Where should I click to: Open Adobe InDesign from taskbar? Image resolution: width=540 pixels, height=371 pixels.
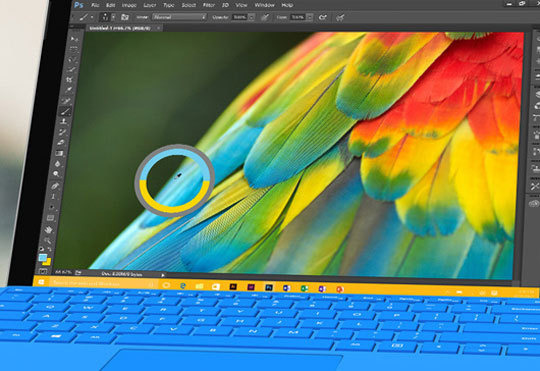(251, 287)
